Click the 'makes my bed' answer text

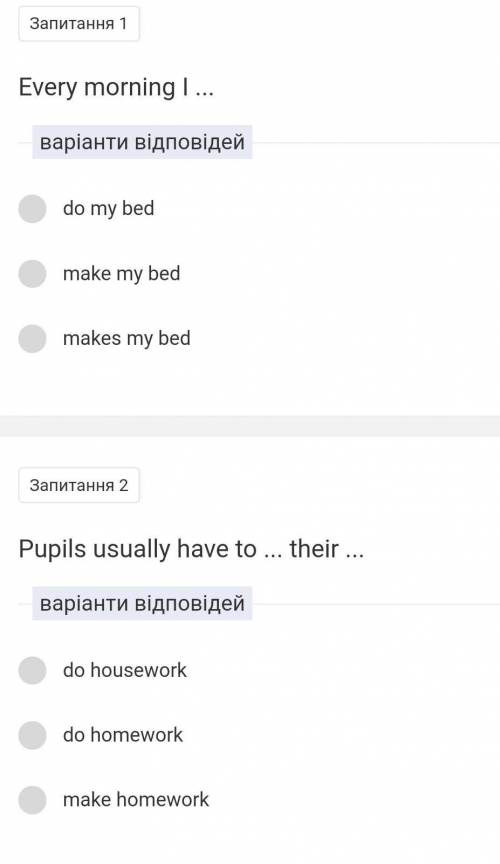coord(127,339)
